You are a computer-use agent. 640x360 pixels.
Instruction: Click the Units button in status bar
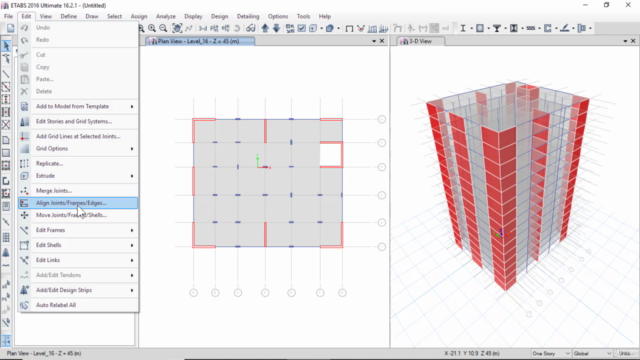tap(624, 353)
